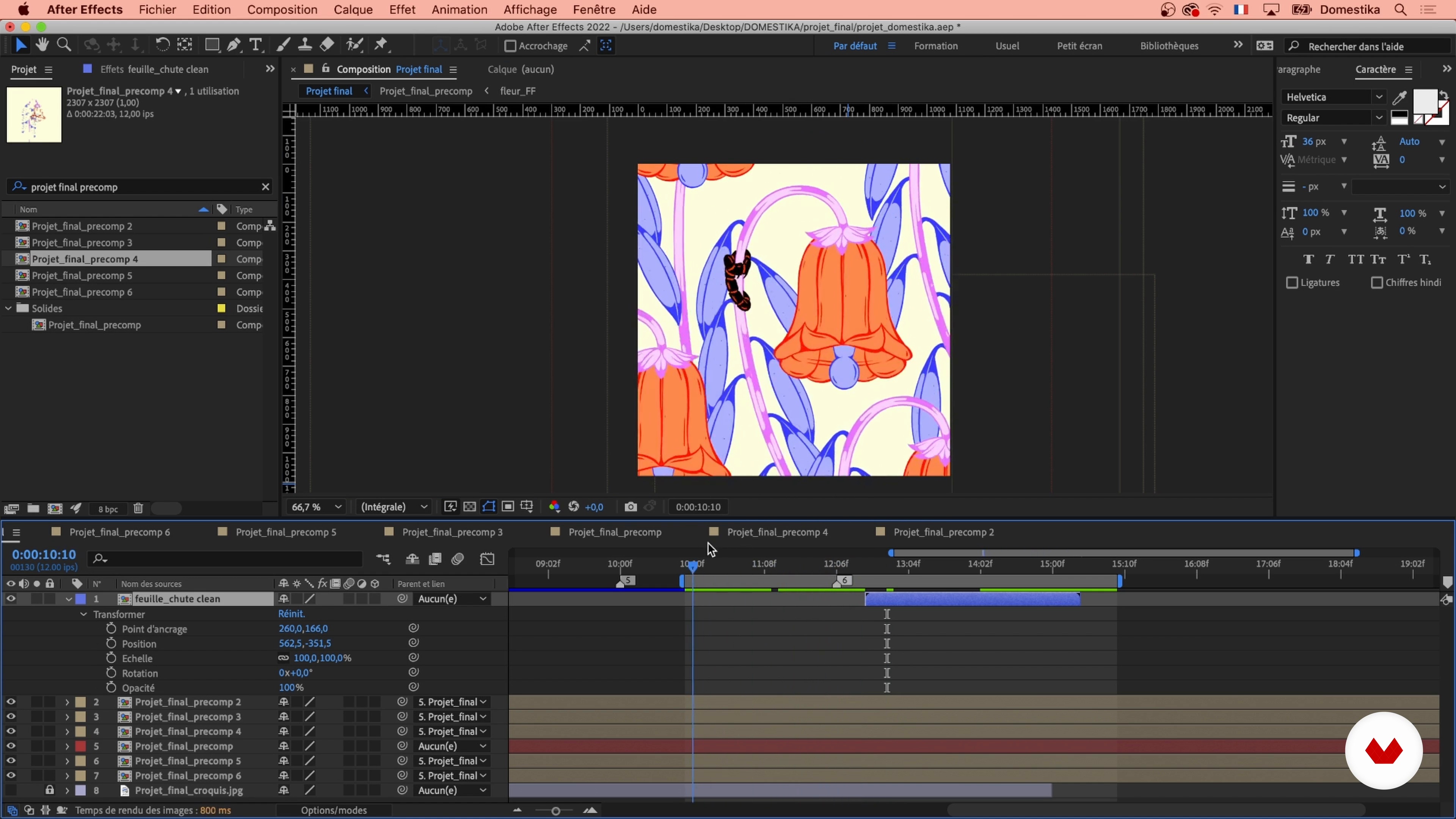Image resolution: width=1456 pixels, height=819 pixels.
Task: Collapse the Solides folder
Action: [8, 308]
